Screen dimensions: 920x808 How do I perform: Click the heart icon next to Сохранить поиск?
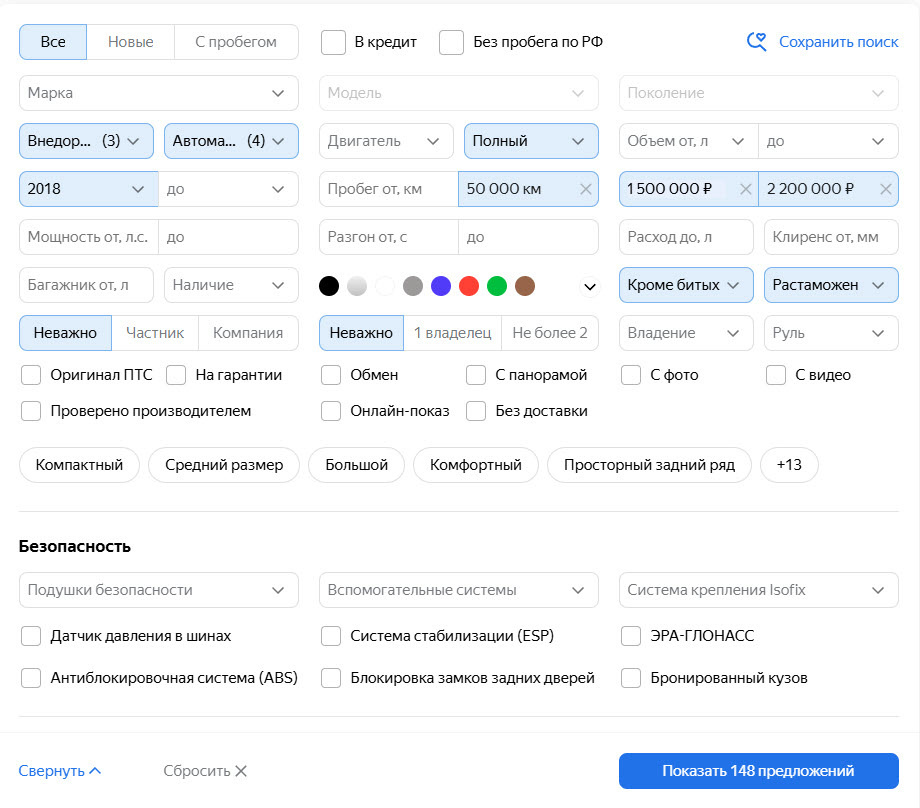(757, 42)
